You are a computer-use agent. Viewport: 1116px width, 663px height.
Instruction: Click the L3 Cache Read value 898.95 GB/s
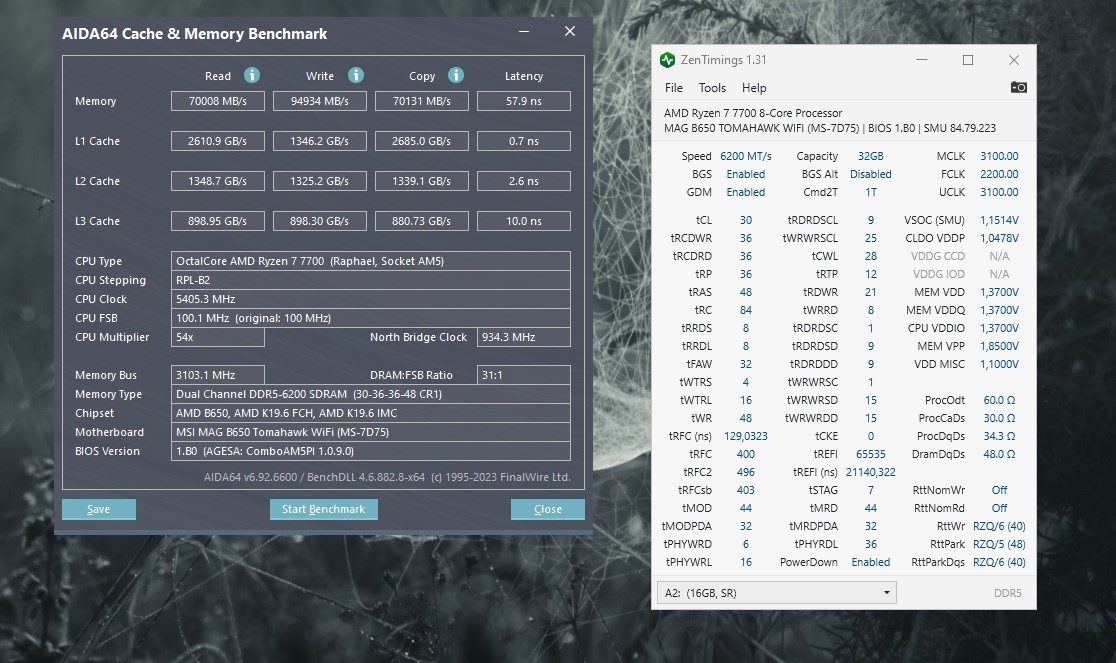click(x=218, y=221)
